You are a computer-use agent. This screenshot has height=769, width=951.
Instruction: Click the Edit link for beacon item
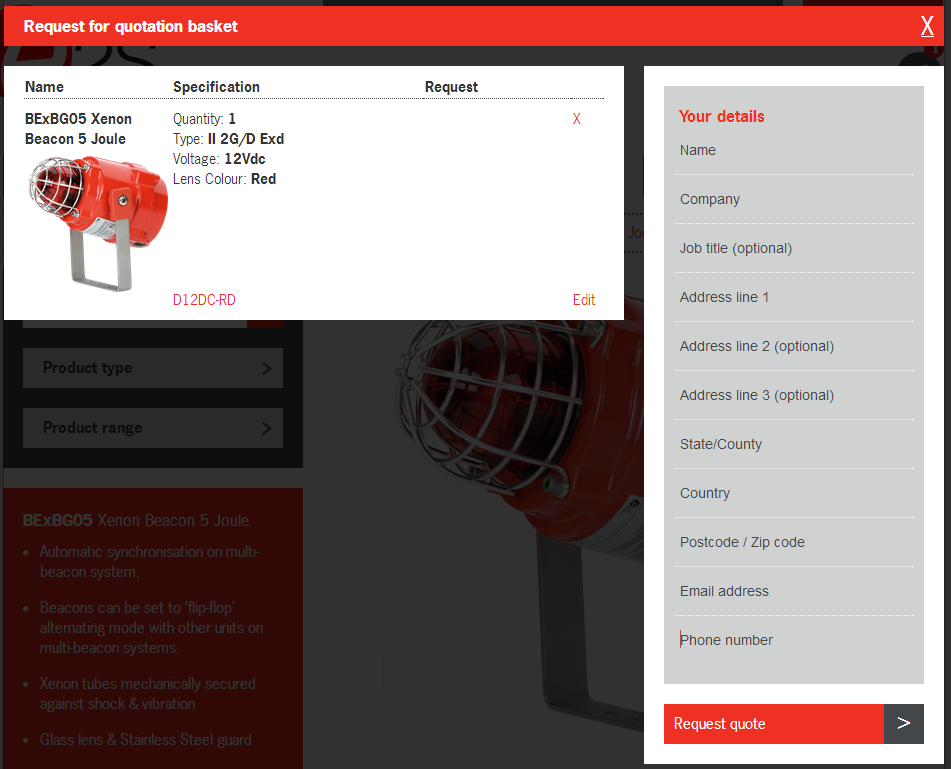click(x=584, y=300)
